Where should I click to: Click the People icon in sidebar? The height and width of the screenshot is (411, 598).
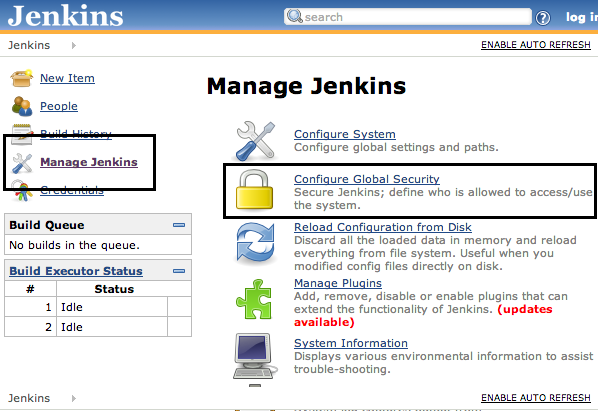[22, 106]
